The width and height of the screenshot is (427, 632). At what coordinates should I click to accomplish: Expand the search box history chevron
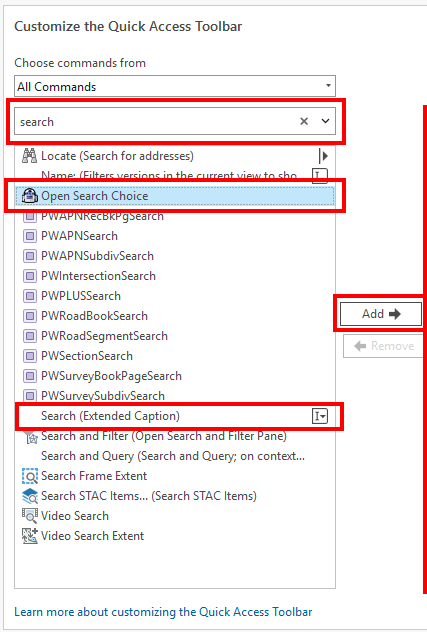pyautogui.click(x=325, y=121)
